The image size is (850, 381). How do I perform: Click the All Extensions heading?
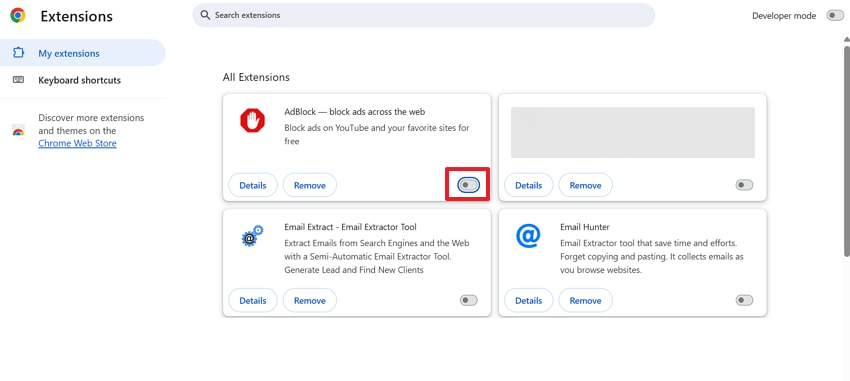(256, 78)
